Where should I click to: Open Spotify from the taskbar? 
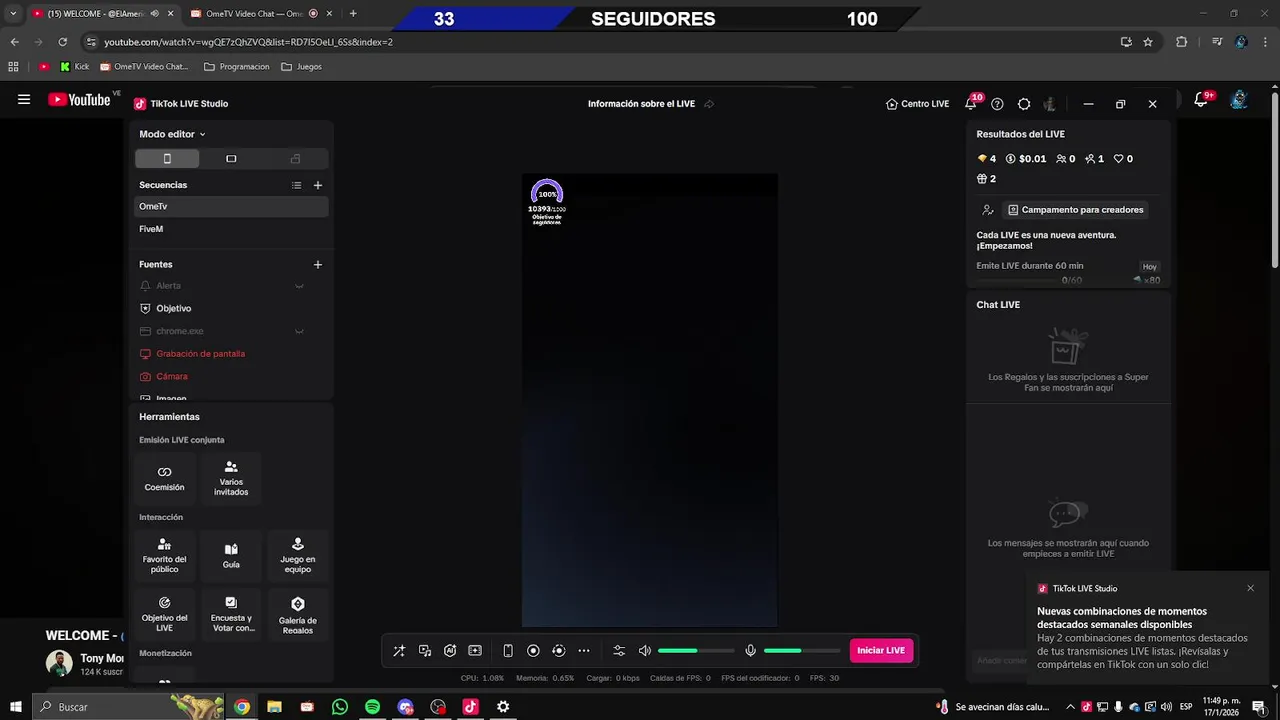[x=372, y=707]
